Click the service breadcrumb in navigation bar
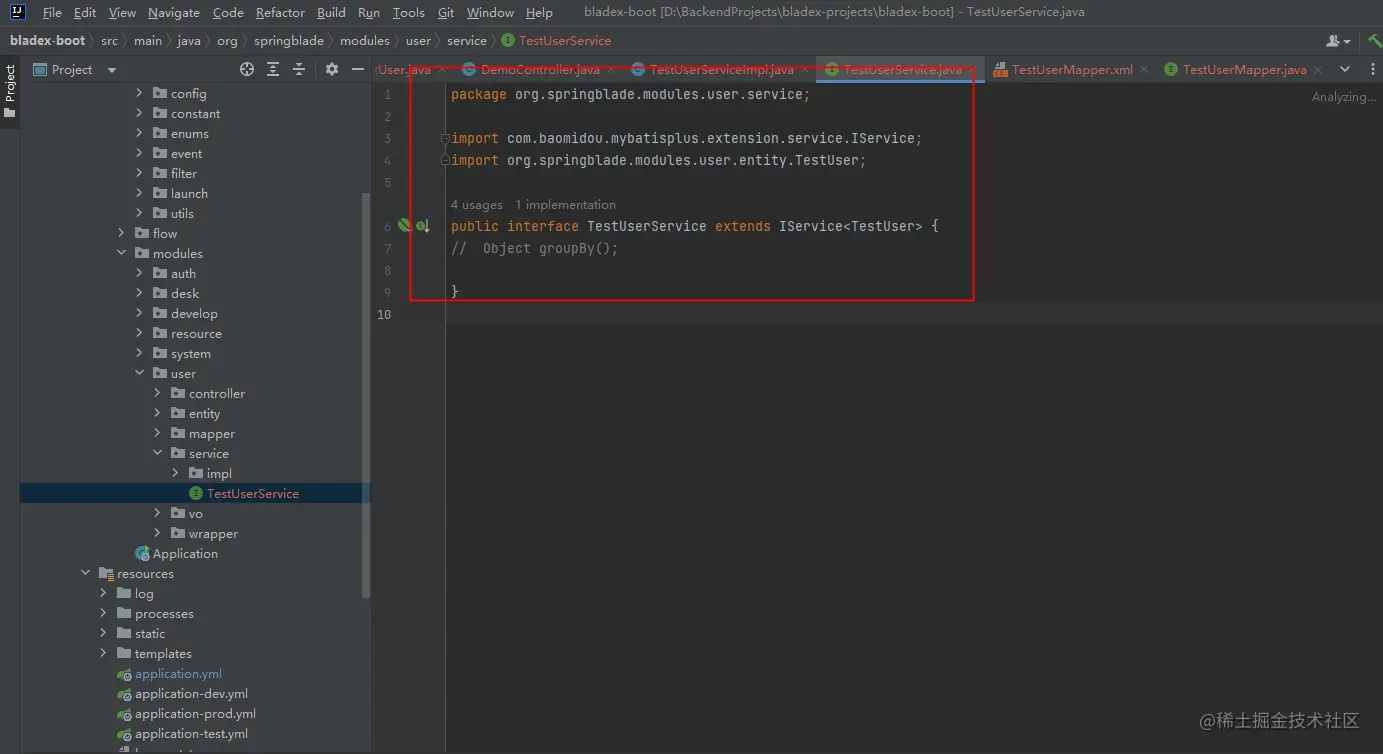1383x754 pixels. pyautogui.click(x=467, y=41)
